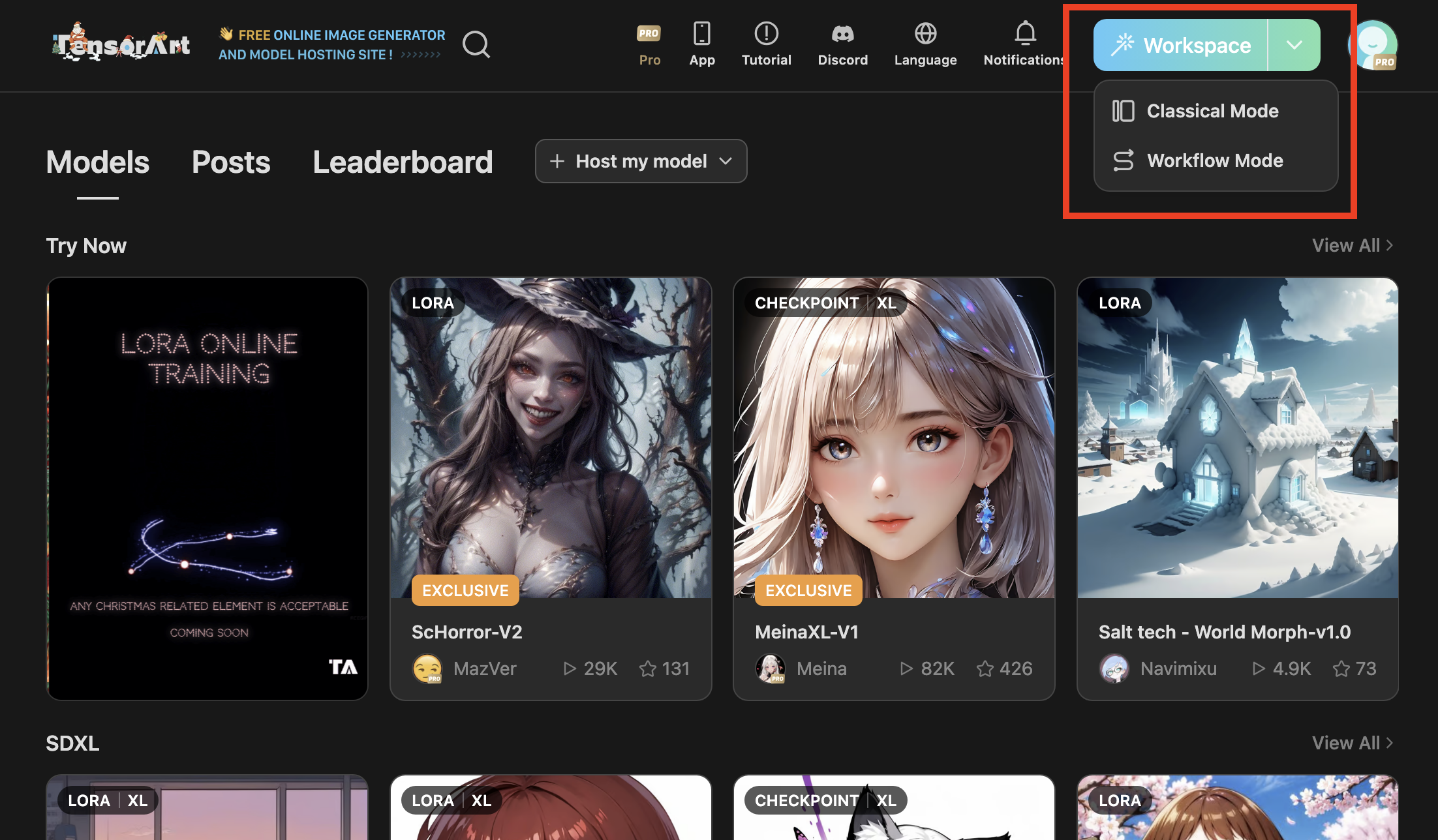Click View All for Try Now
This screenshot has height=840, width=1438.
1353,245
